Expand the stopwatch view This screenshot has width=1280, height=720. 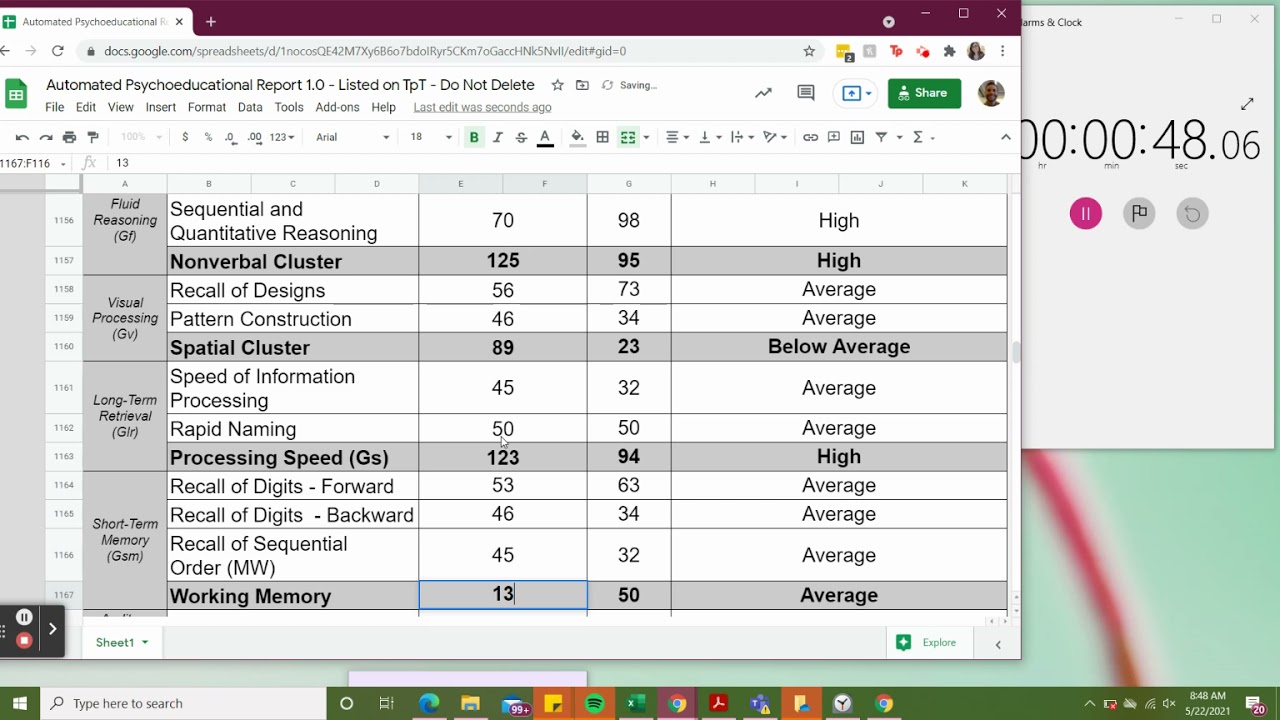[1247, 104]
